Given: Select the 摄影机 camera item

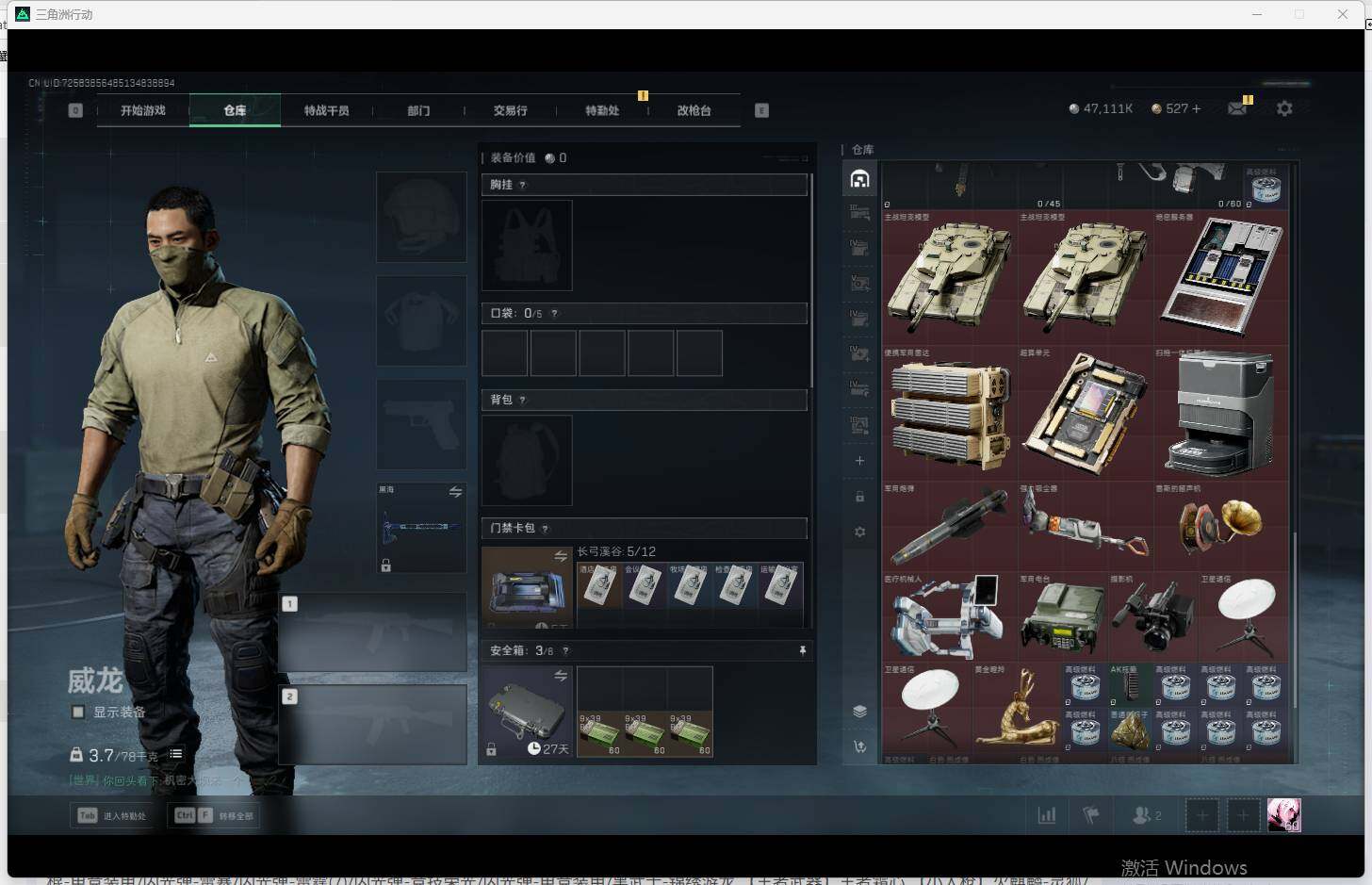Looking at the screenshot, I should tap(1153, 616).
